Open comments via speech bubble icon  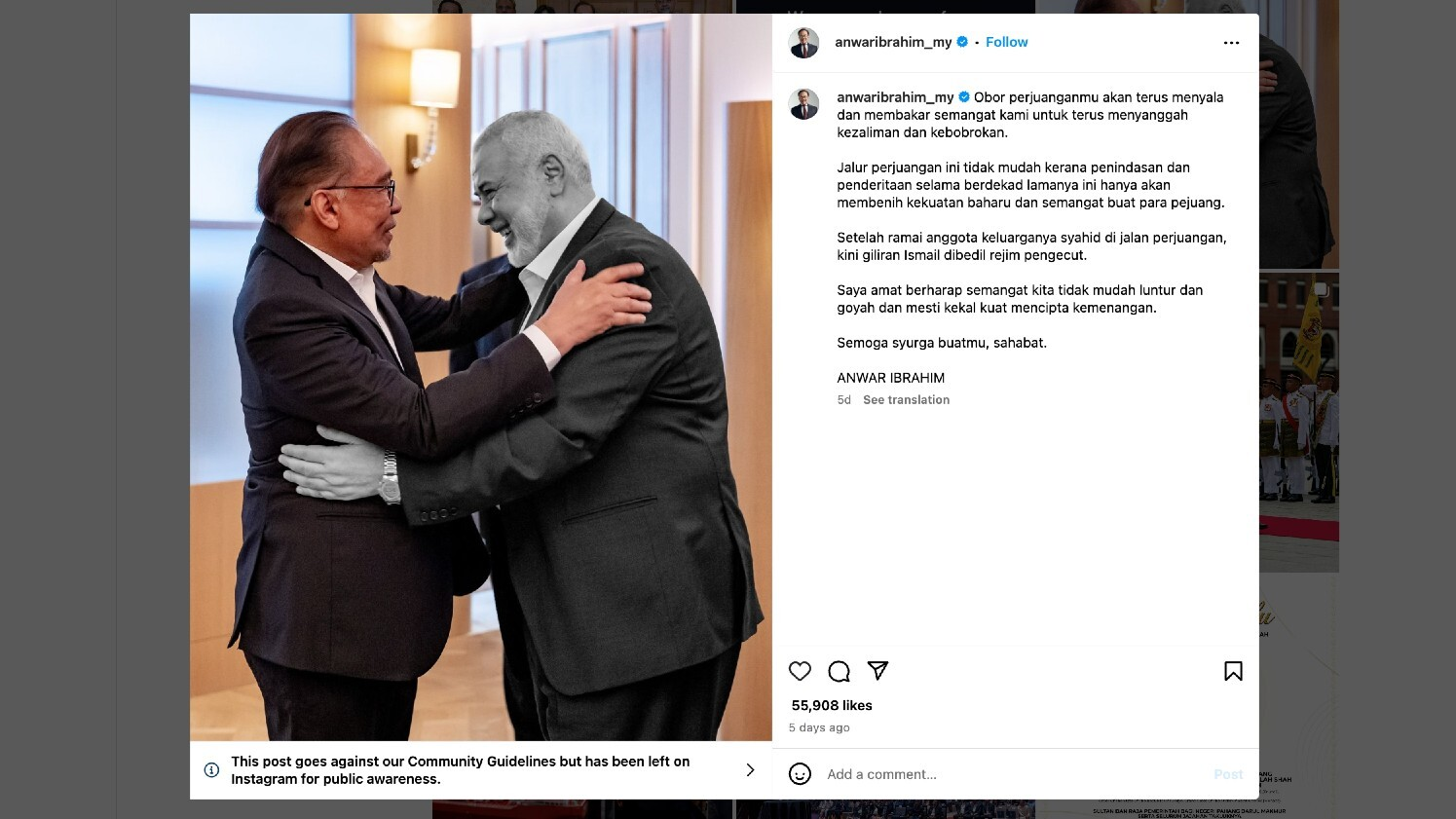pos(839,671)
